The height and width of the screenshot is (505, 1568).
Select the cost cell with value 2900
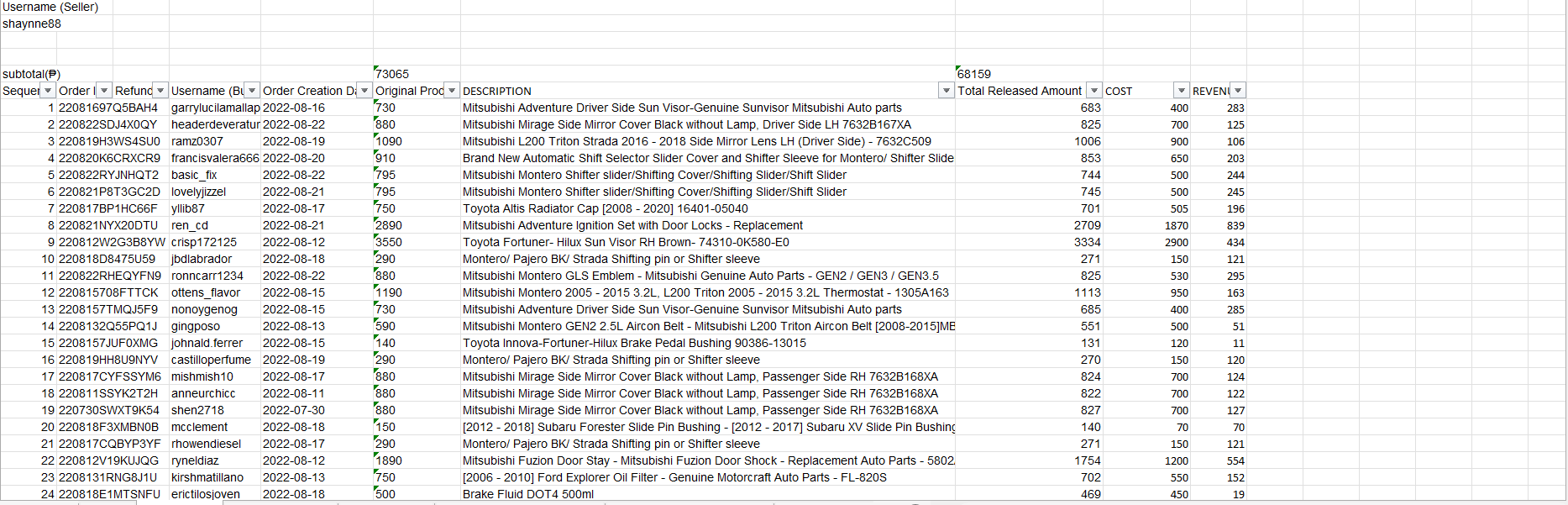click(x=1146, y=242)
